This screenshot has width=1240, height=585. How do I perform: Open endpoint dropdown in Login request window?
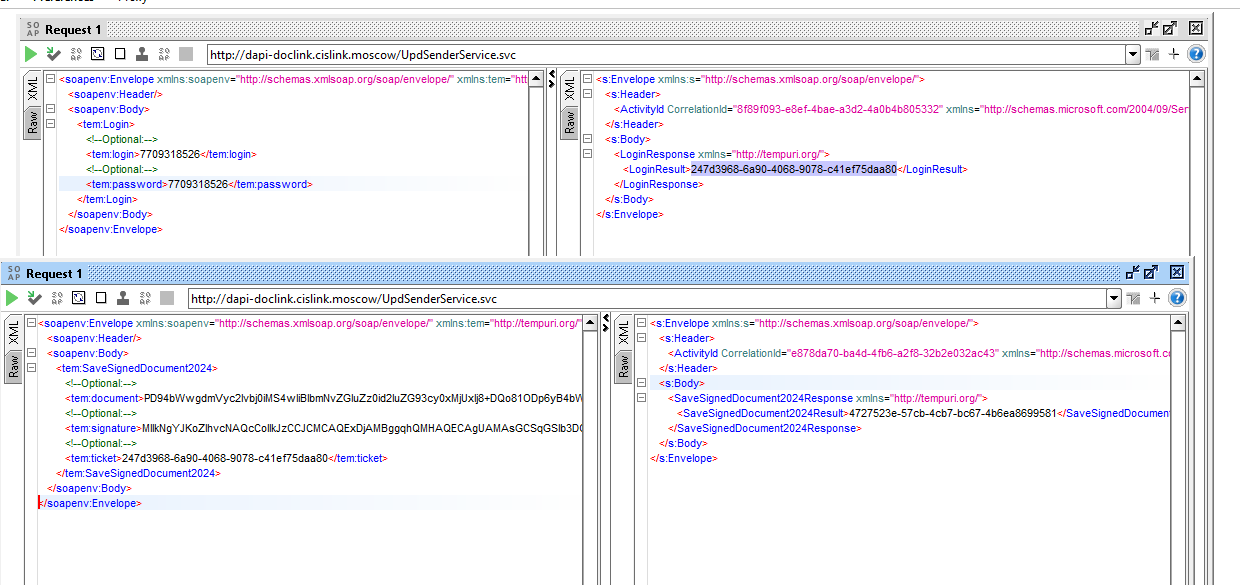(x=1133, y=54)
